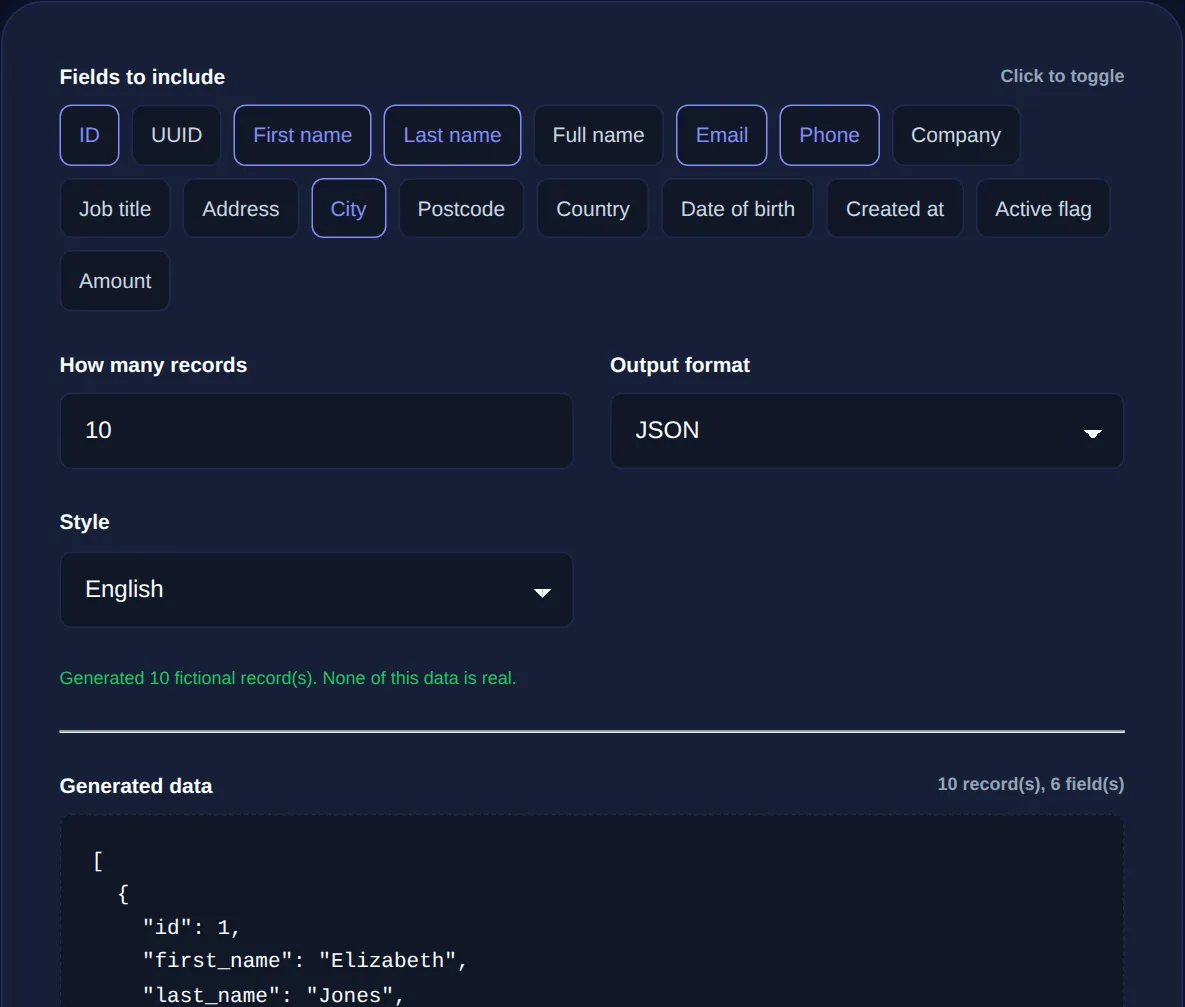Viewport: 1185px width, 1007px height.
Task: Disable the Phone field chip
Action: click(829, 135)
